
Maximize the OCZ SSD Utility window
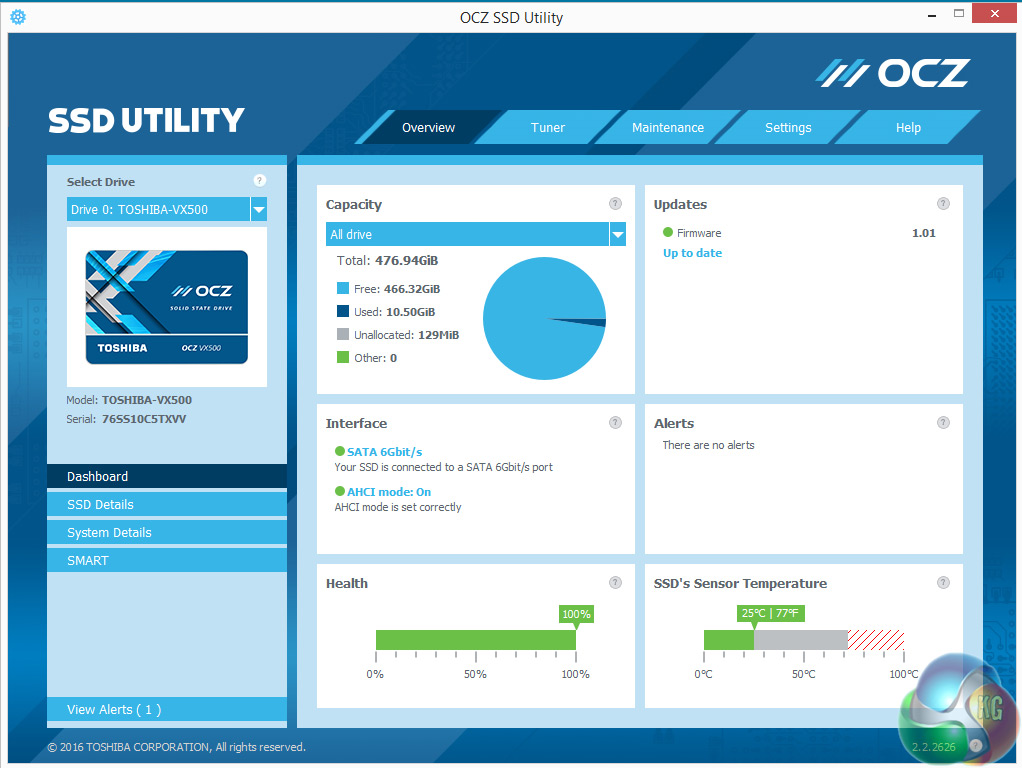click(959, 13)
